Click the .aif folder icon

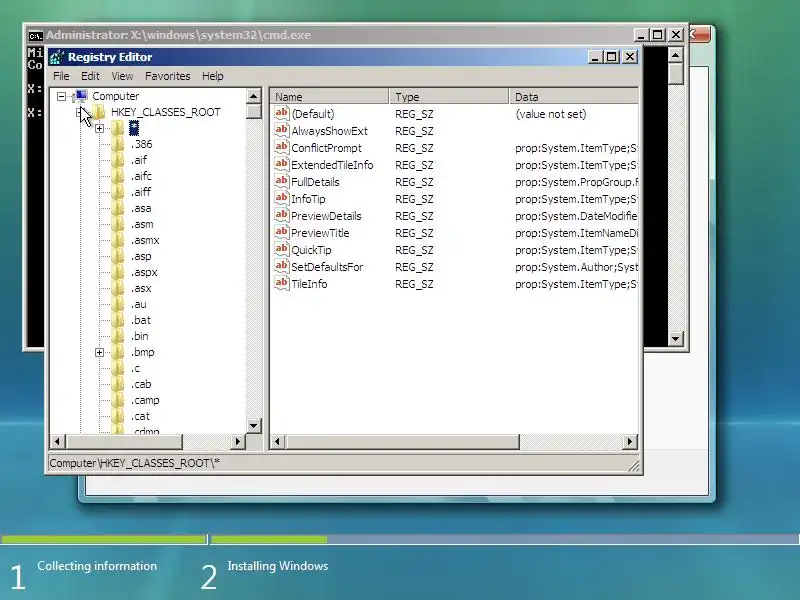118,160
